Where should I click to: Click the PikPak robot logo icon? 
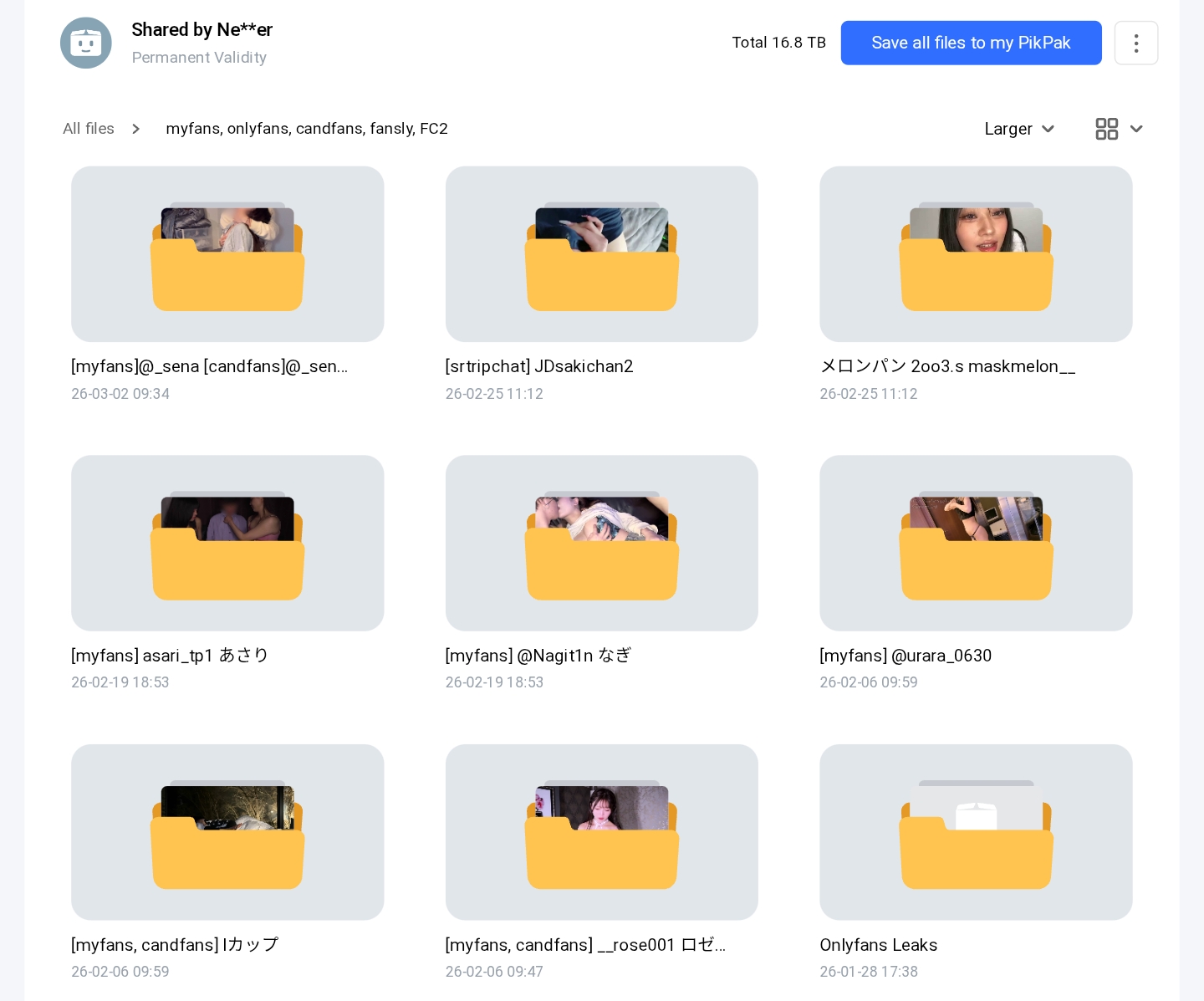click(86, 43)
